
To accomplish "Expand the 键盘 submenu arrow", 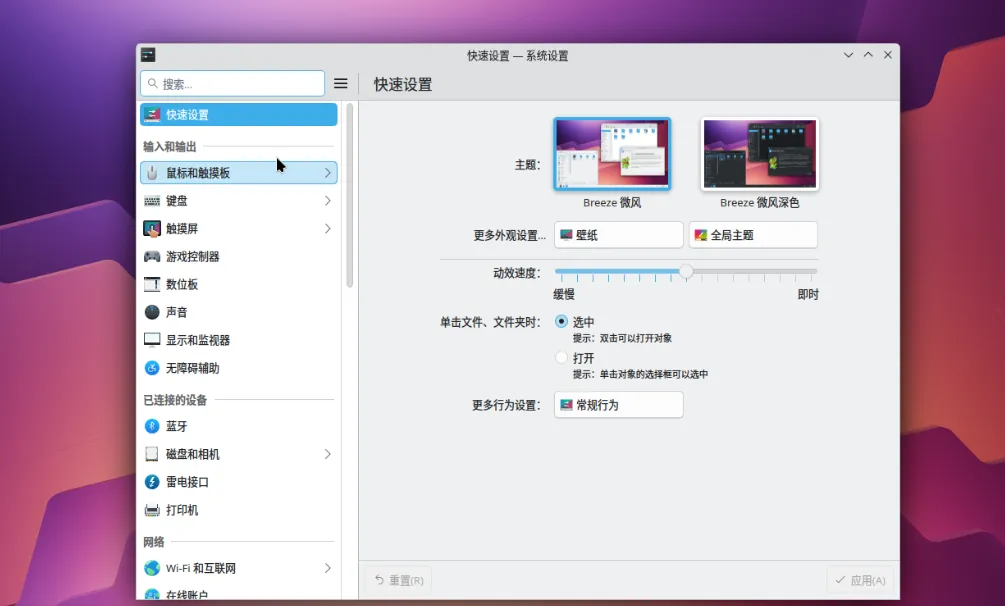I will point(327,201).
